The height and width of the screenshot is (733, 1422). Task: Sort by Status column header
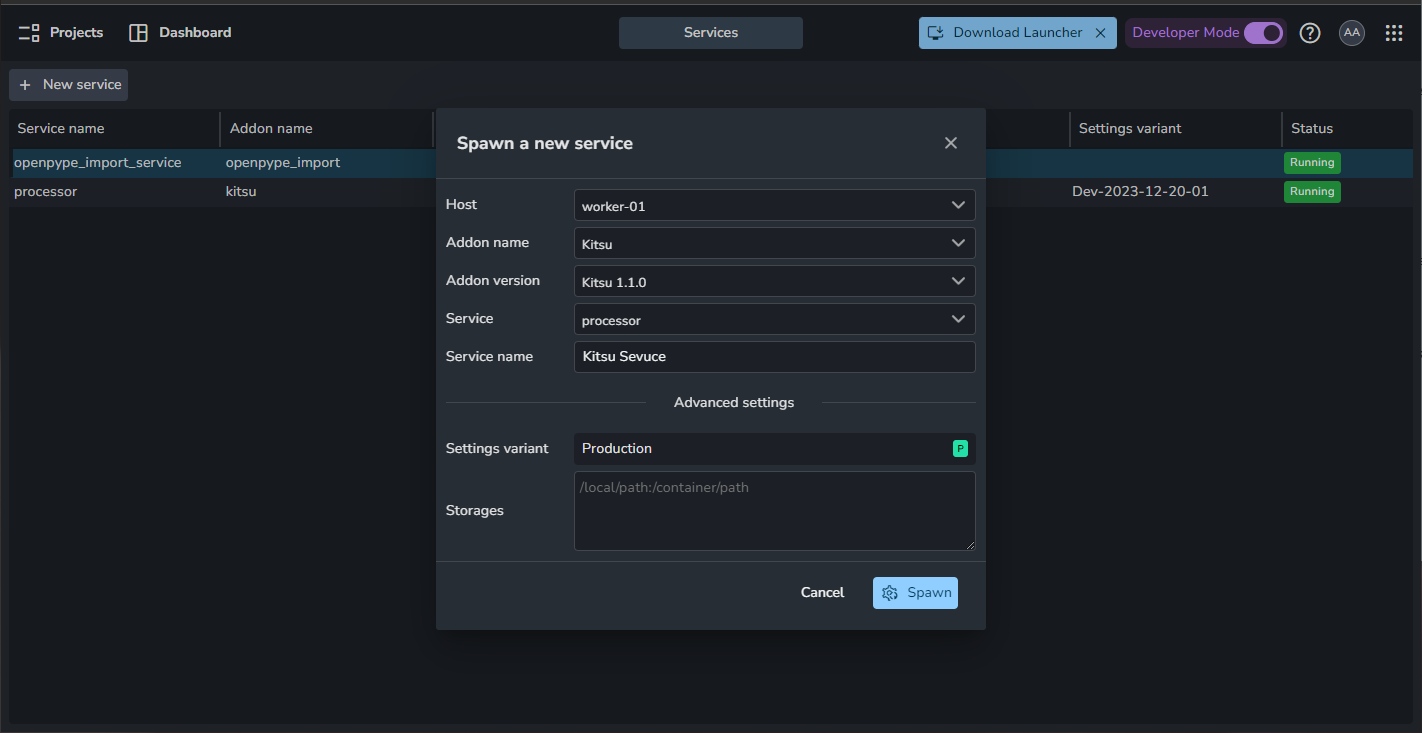(1312, 129)
